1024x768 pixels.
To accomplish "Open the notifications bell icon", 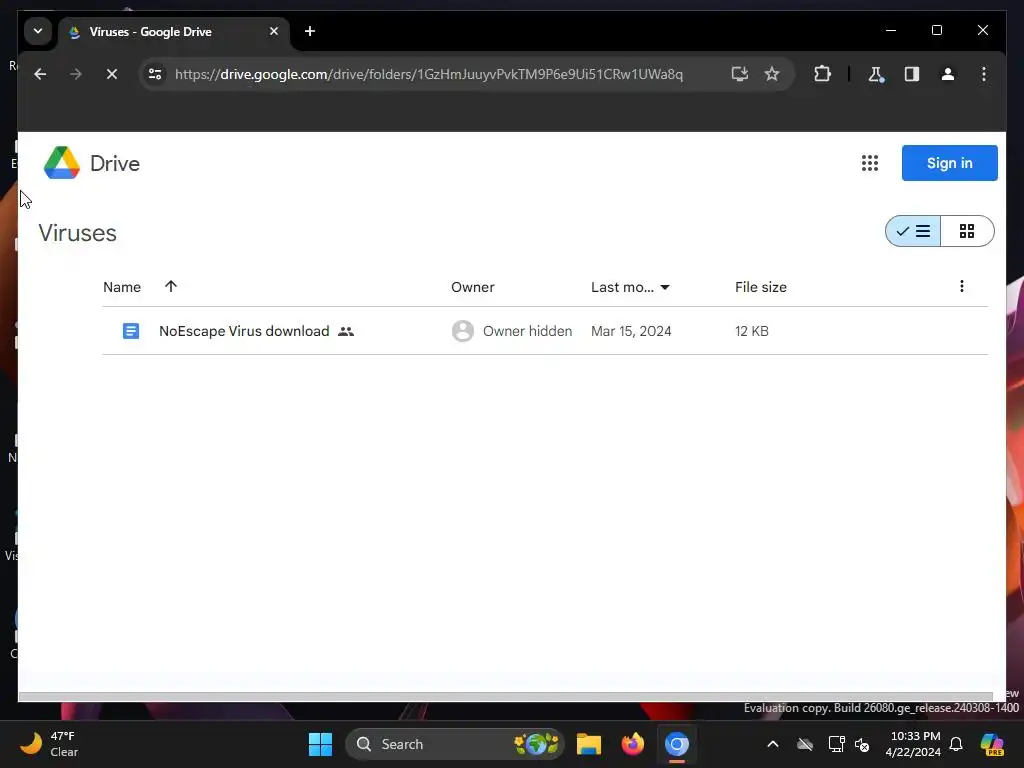I will click(x=955, y=744).
